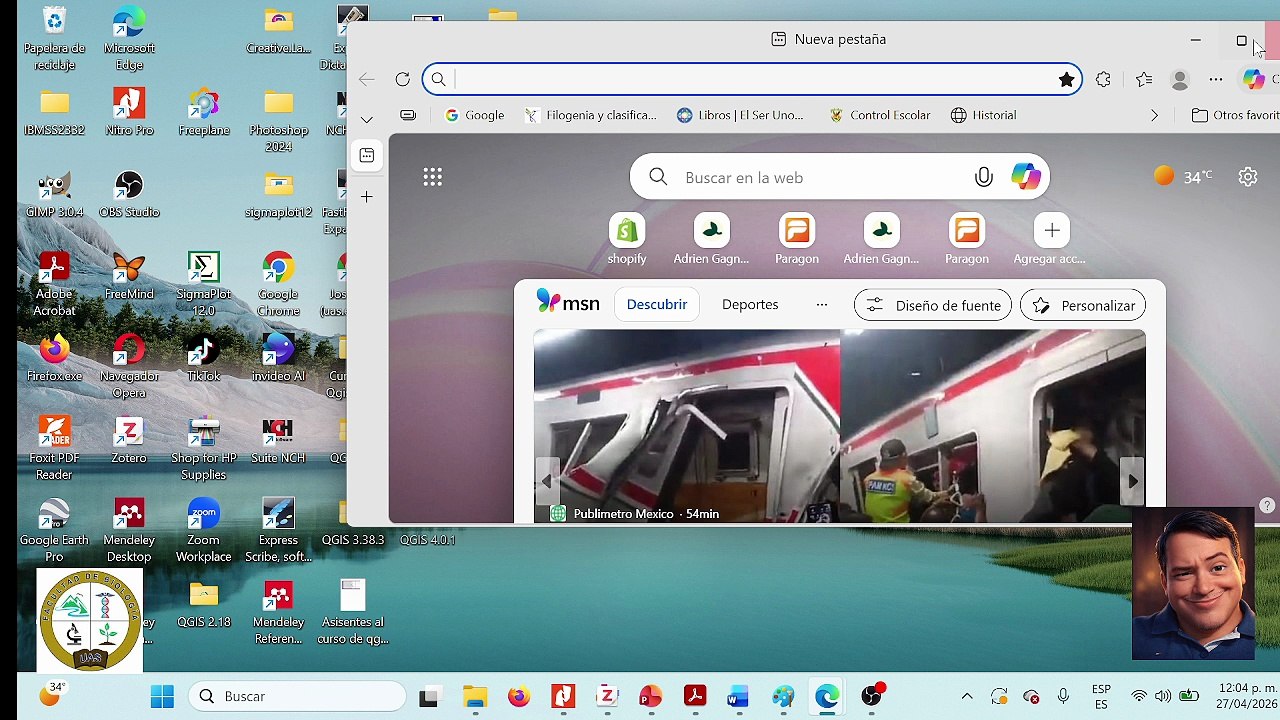Open the Edge favorites hub icon

coord(1144,80)
